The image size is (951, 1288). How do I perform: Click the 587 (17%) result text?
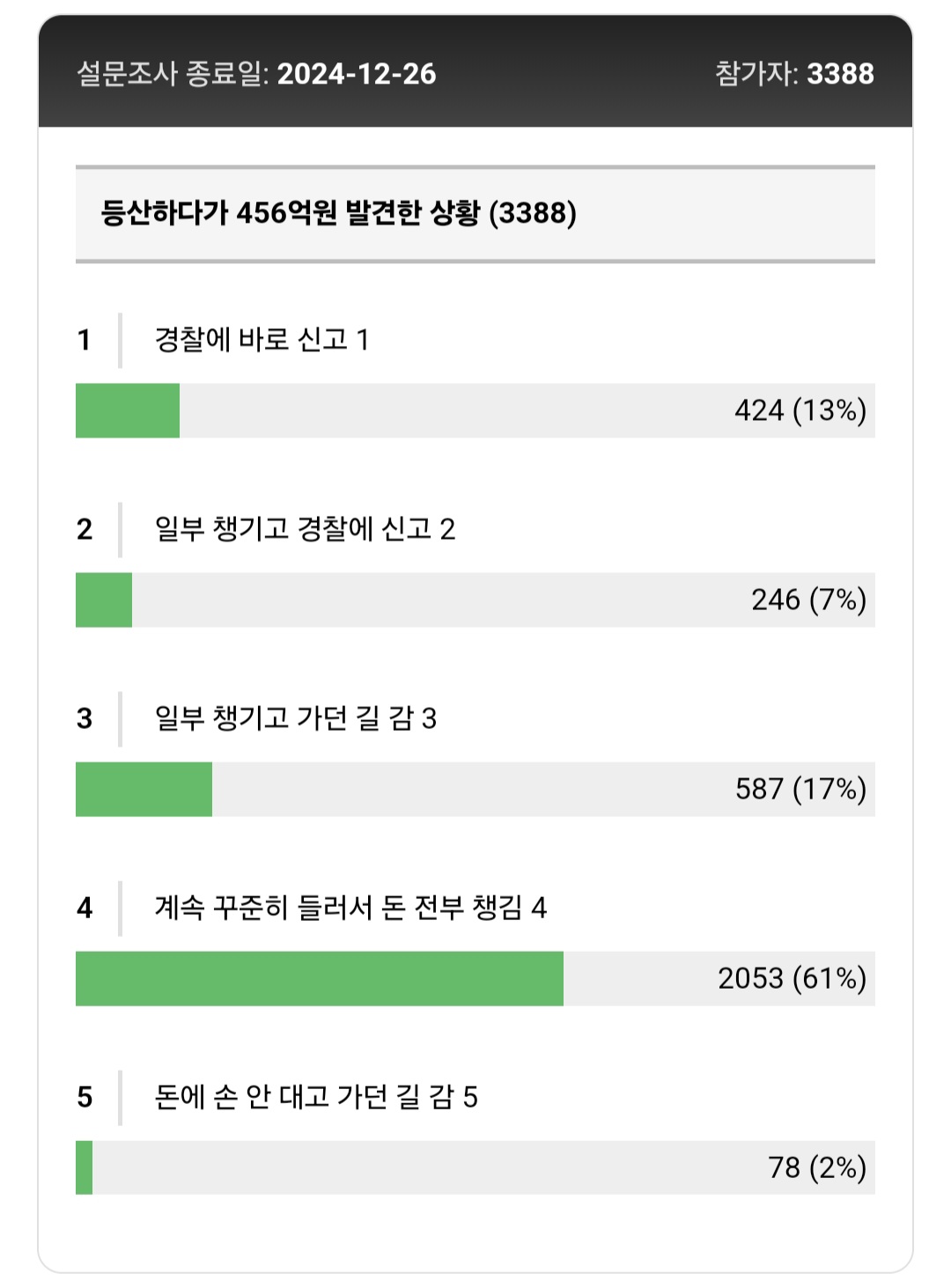(800, 789)
